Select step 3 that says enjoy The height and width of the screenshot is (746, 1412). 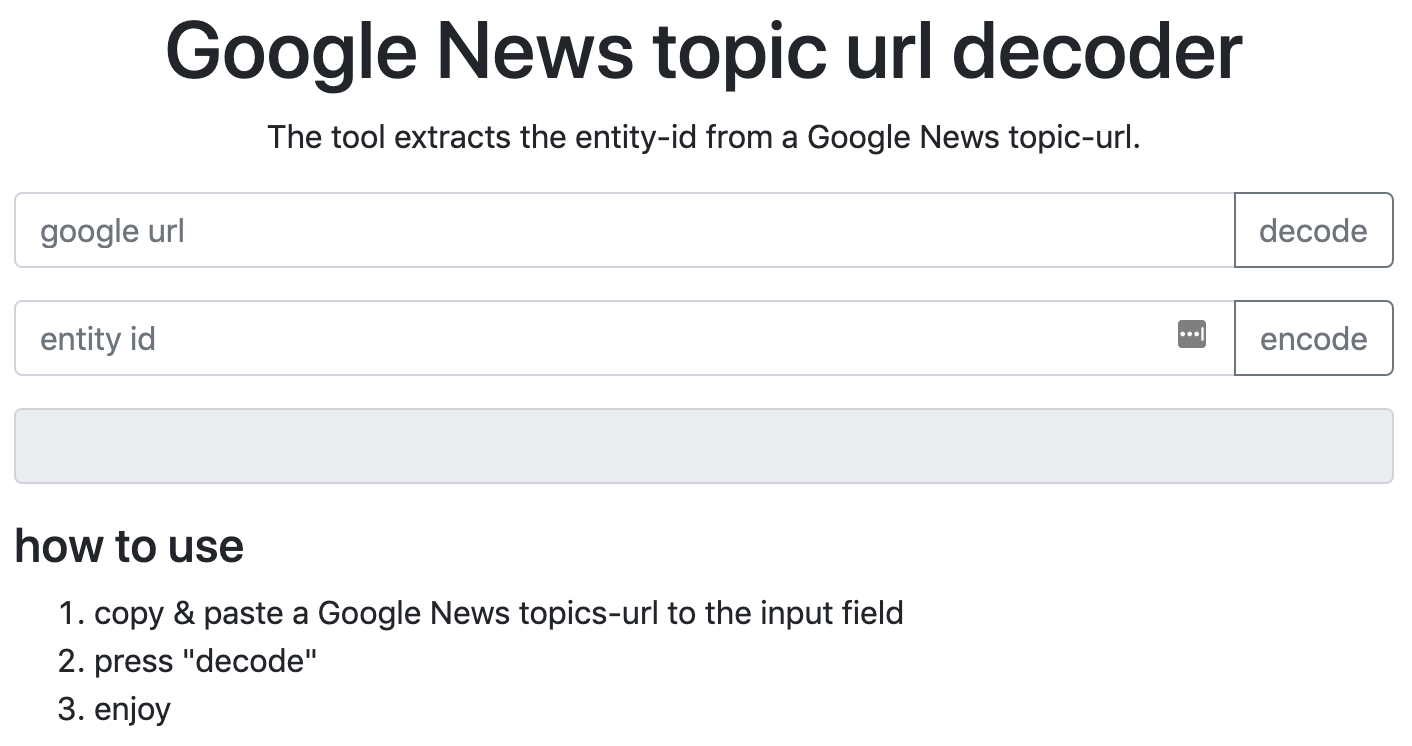(132, 709)
